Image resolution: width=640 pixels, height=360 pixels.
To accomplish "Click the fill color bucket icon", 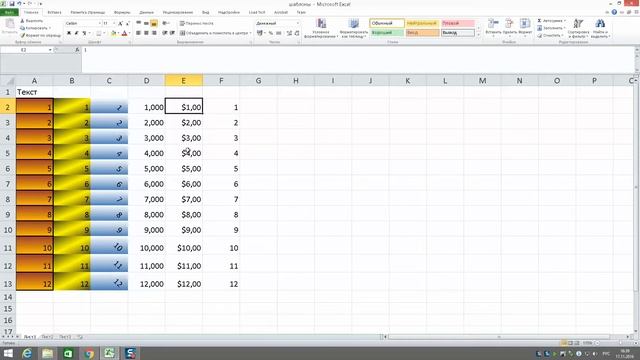I will [114, 33].
